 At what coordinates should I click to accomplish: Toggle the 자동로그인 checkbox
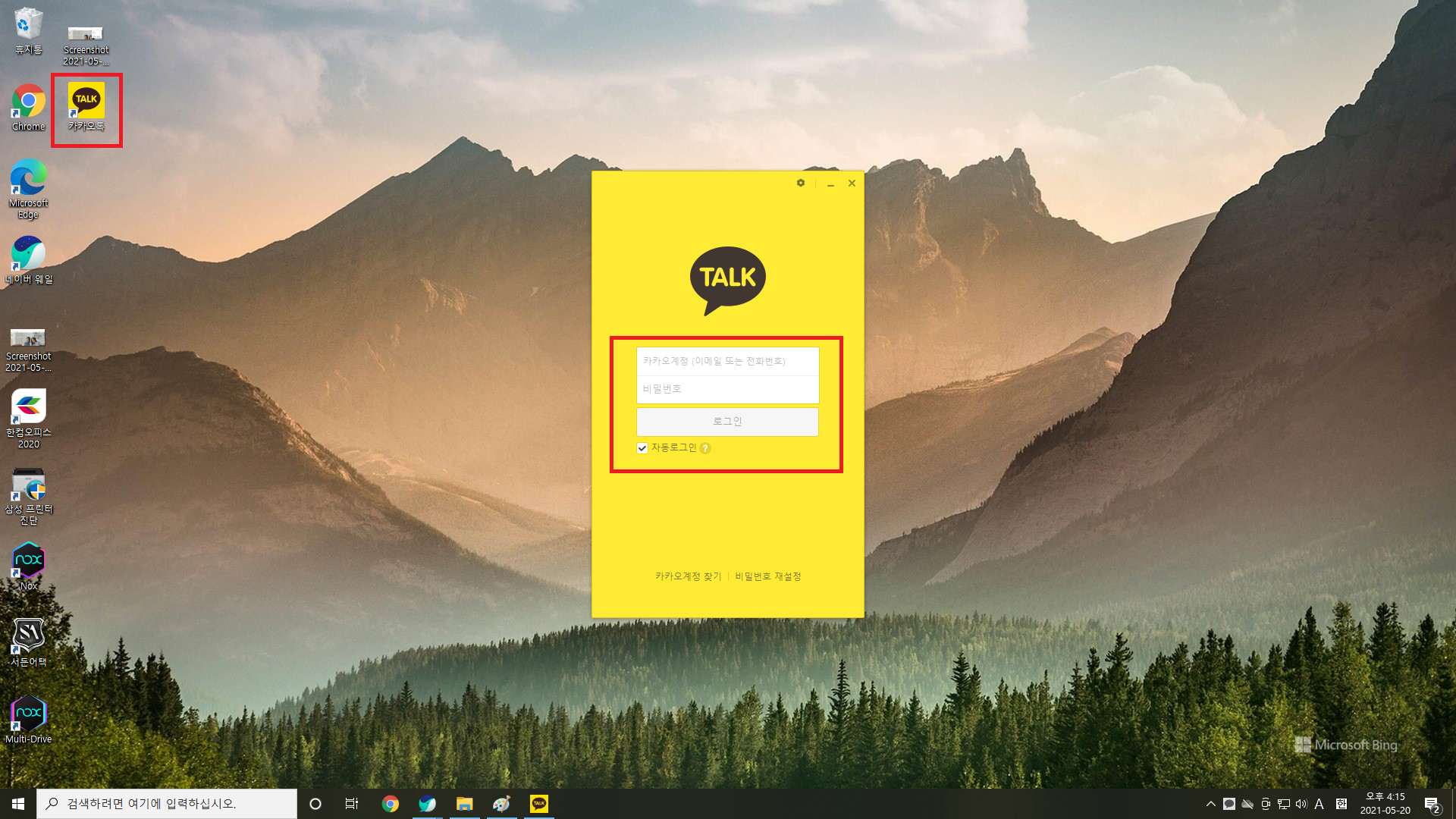(642, 448)
